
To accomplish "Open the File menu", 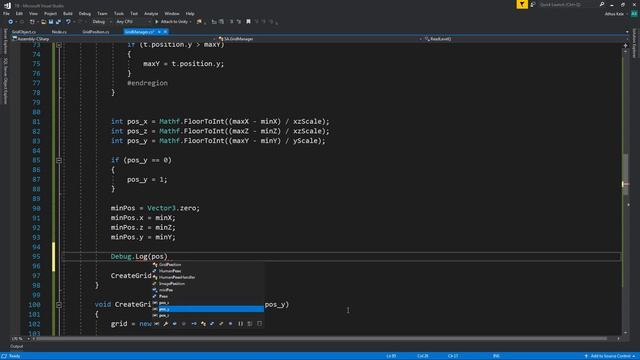I will pos(6,13).
